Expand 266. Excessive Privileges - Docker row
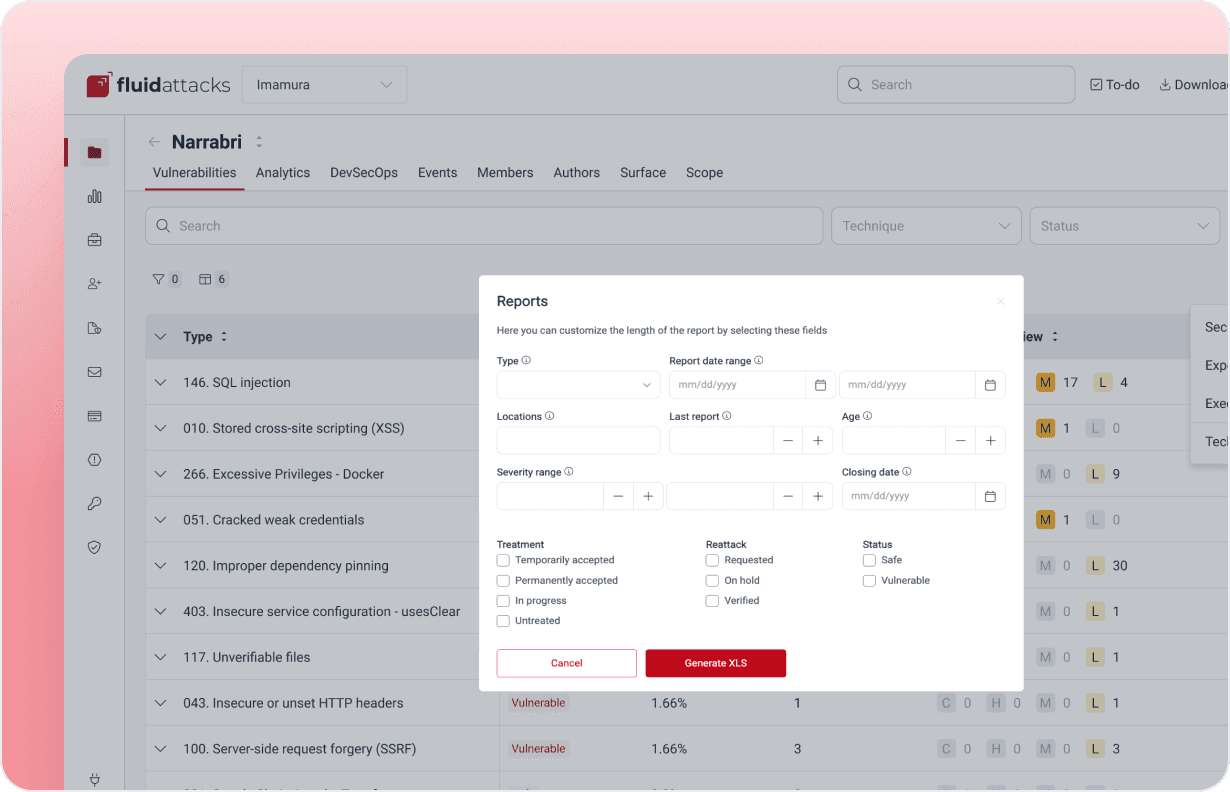Screen dimensions: 1230x792 [160, 474]
